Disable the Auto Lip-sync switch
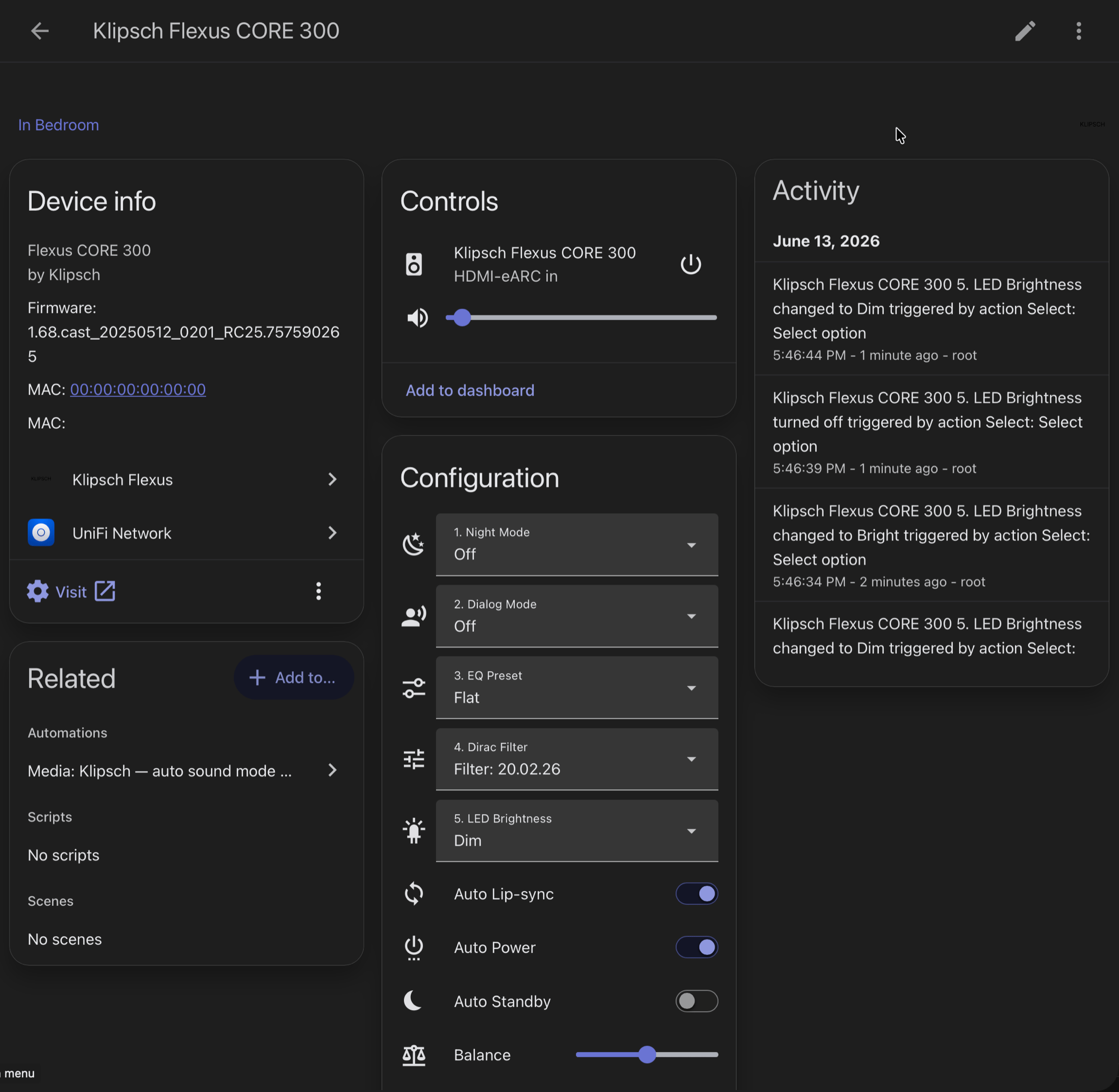 tap(697, 894)
